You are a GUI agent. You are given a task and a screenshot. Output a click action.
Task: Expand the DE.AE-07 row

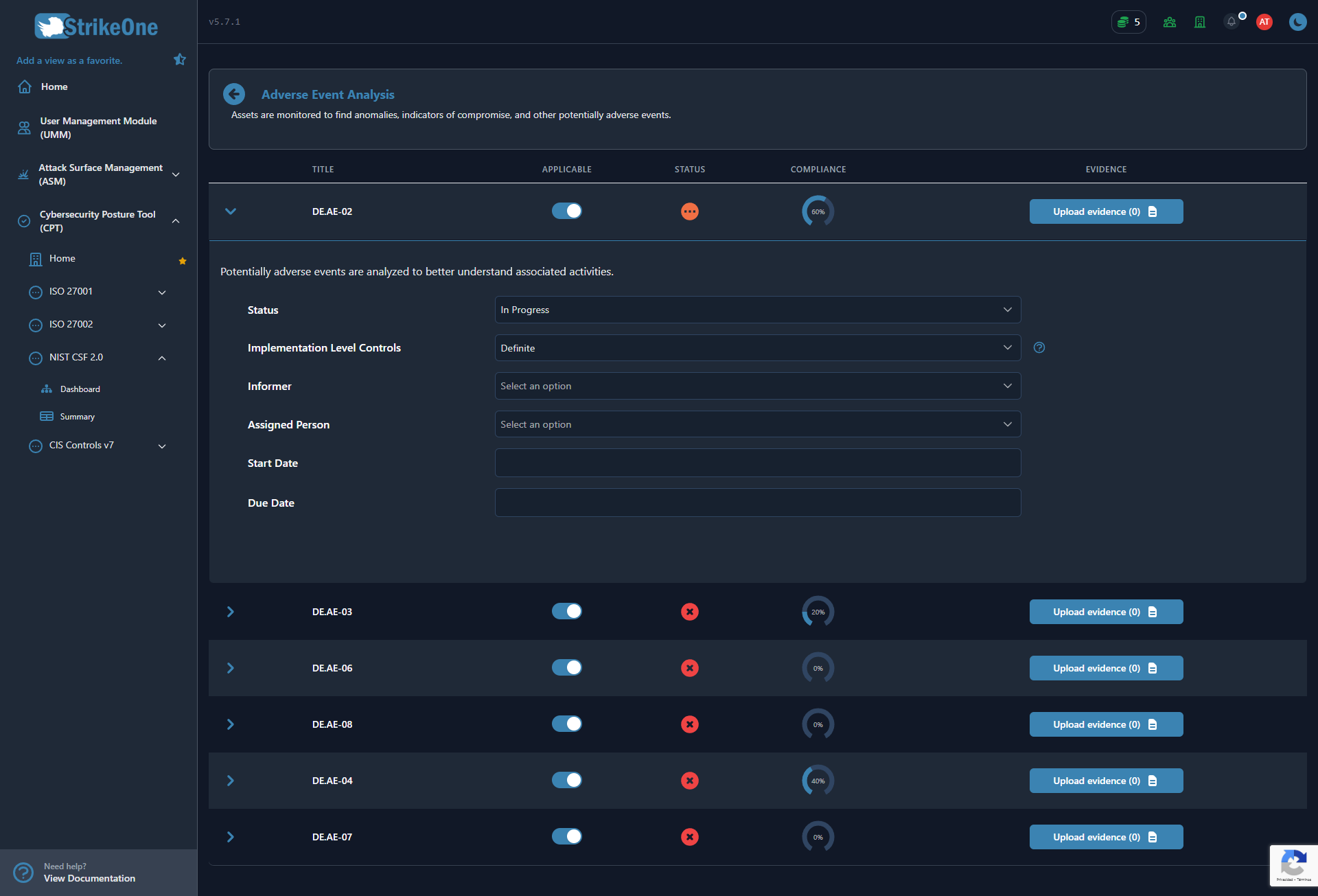231,837
